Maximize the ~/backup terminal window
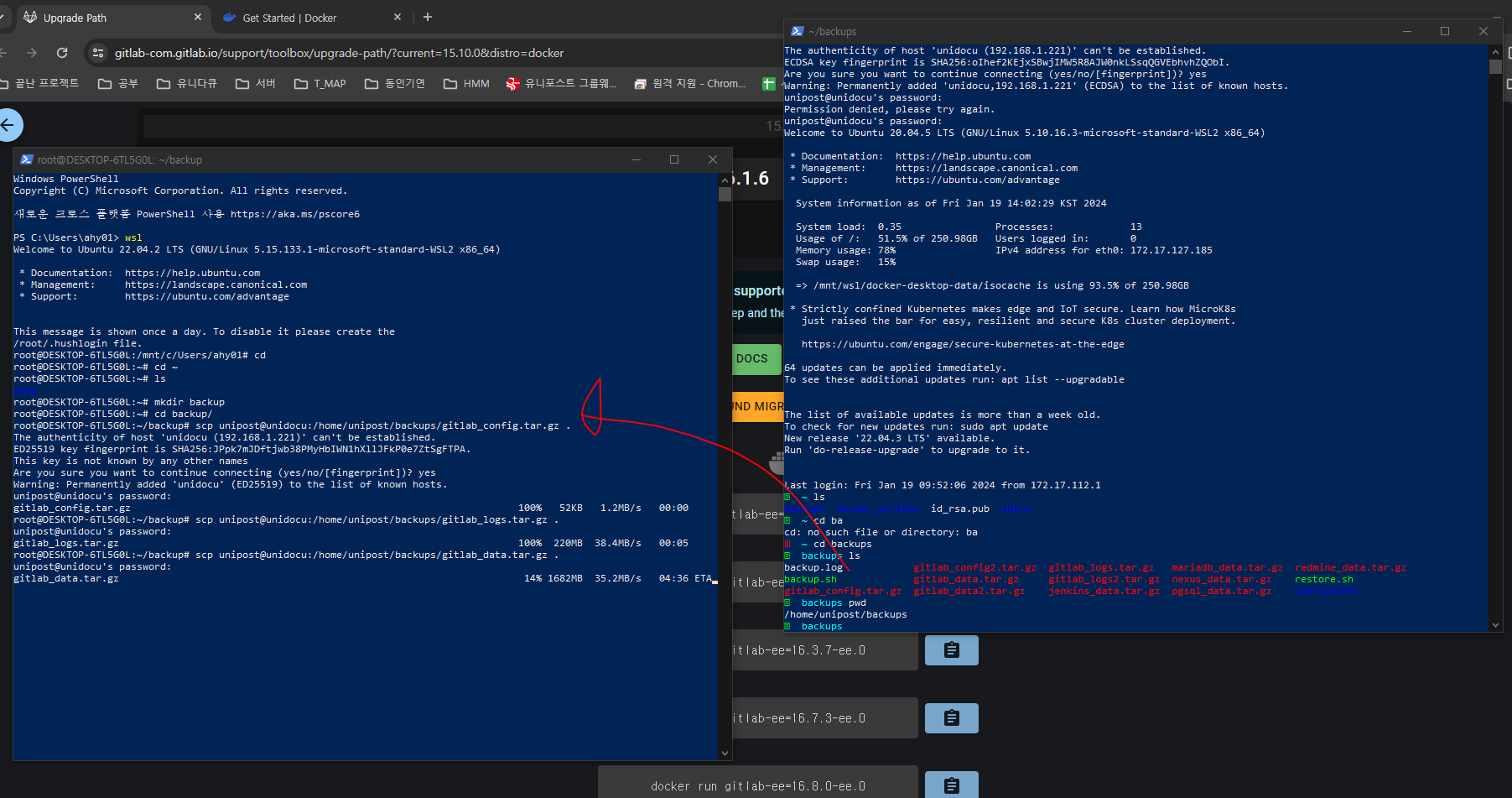 click(674, 159)
